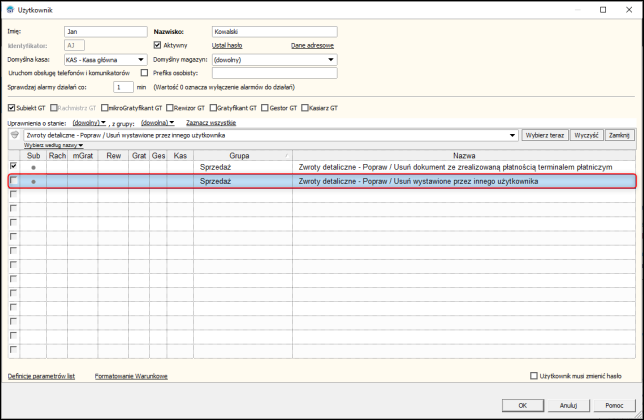Image resolution: width=644 pixels, height=420 pixels.
Task: Open Formatowanie Warunkowe link
Action: coord(131,376)
